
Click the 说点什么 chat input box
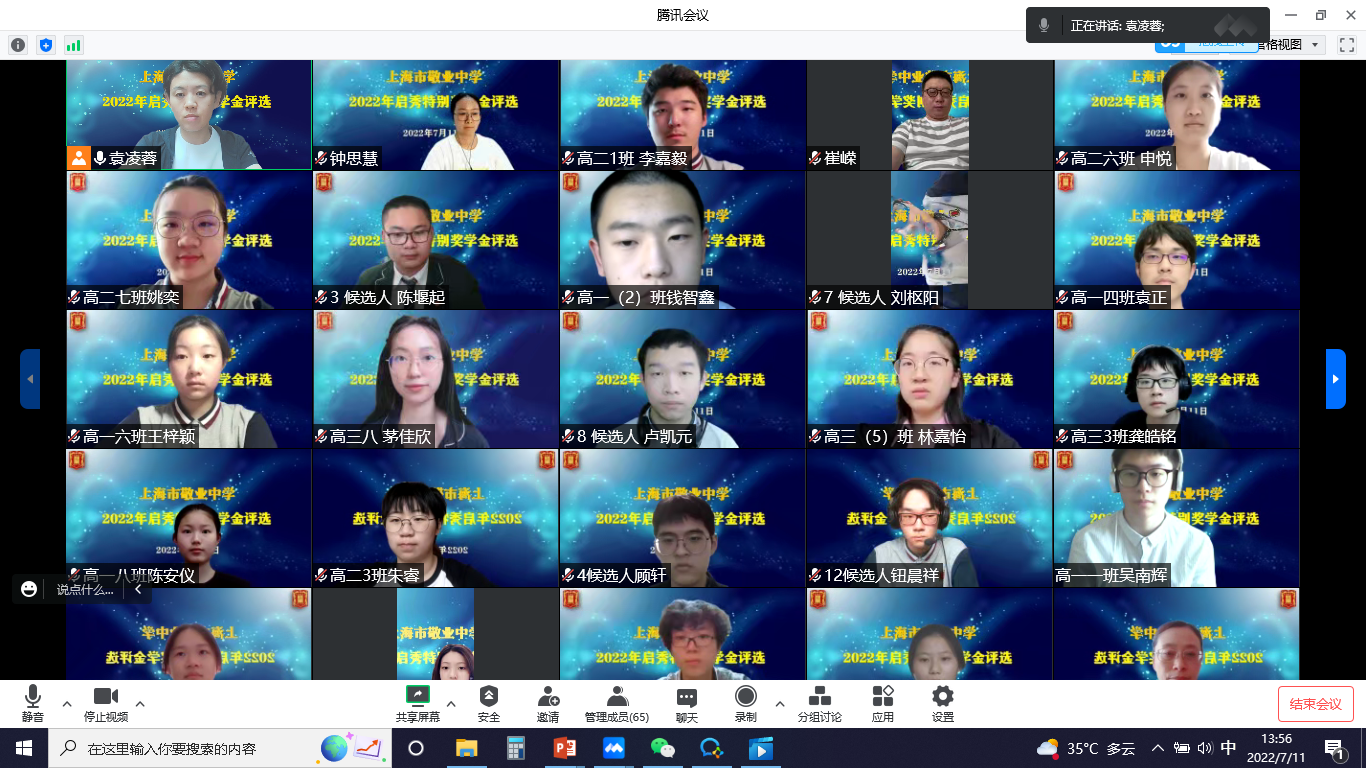coord(85,590)
